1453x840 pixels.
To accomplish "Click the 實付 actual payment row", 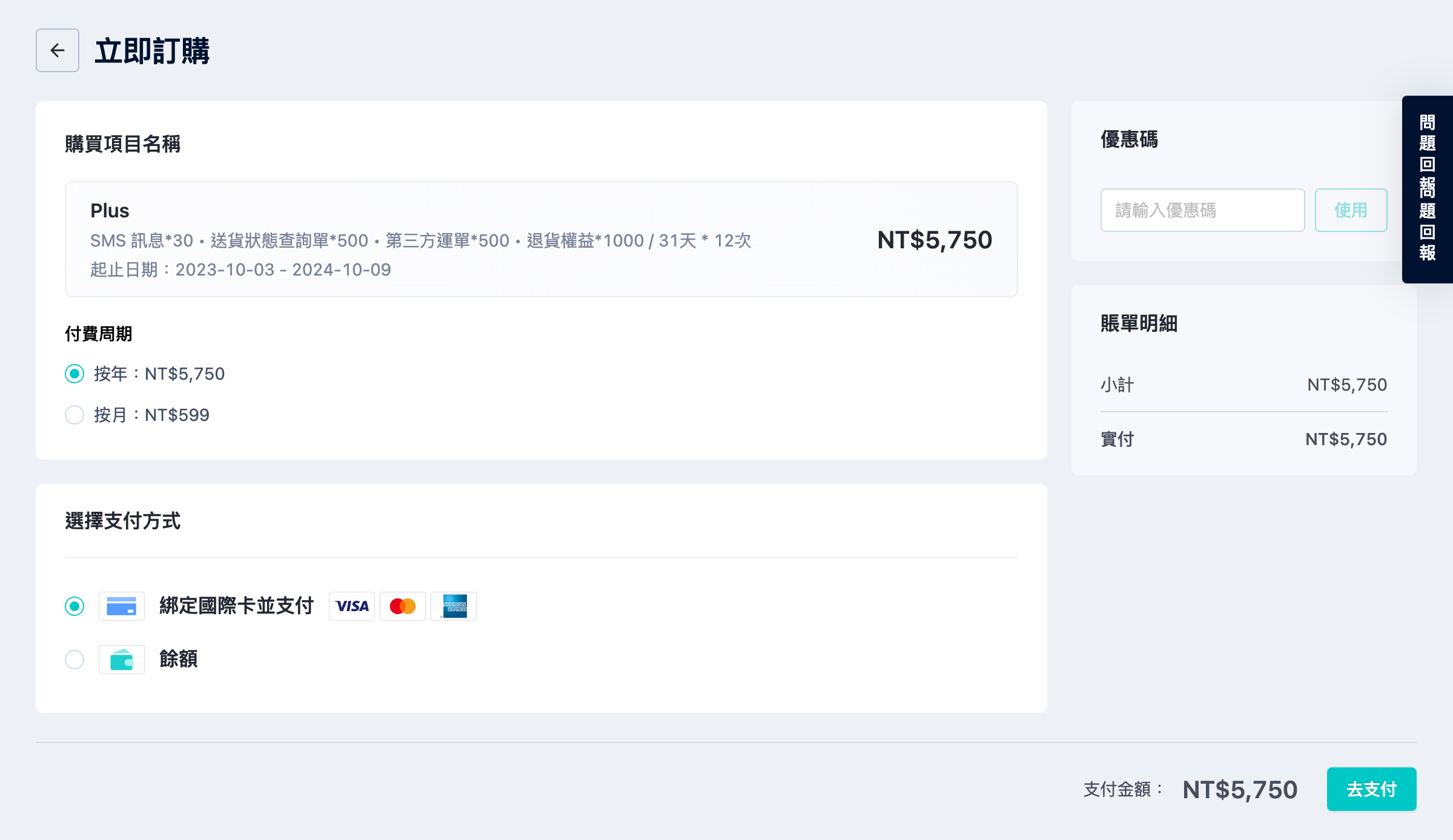I will point(1243,439).
